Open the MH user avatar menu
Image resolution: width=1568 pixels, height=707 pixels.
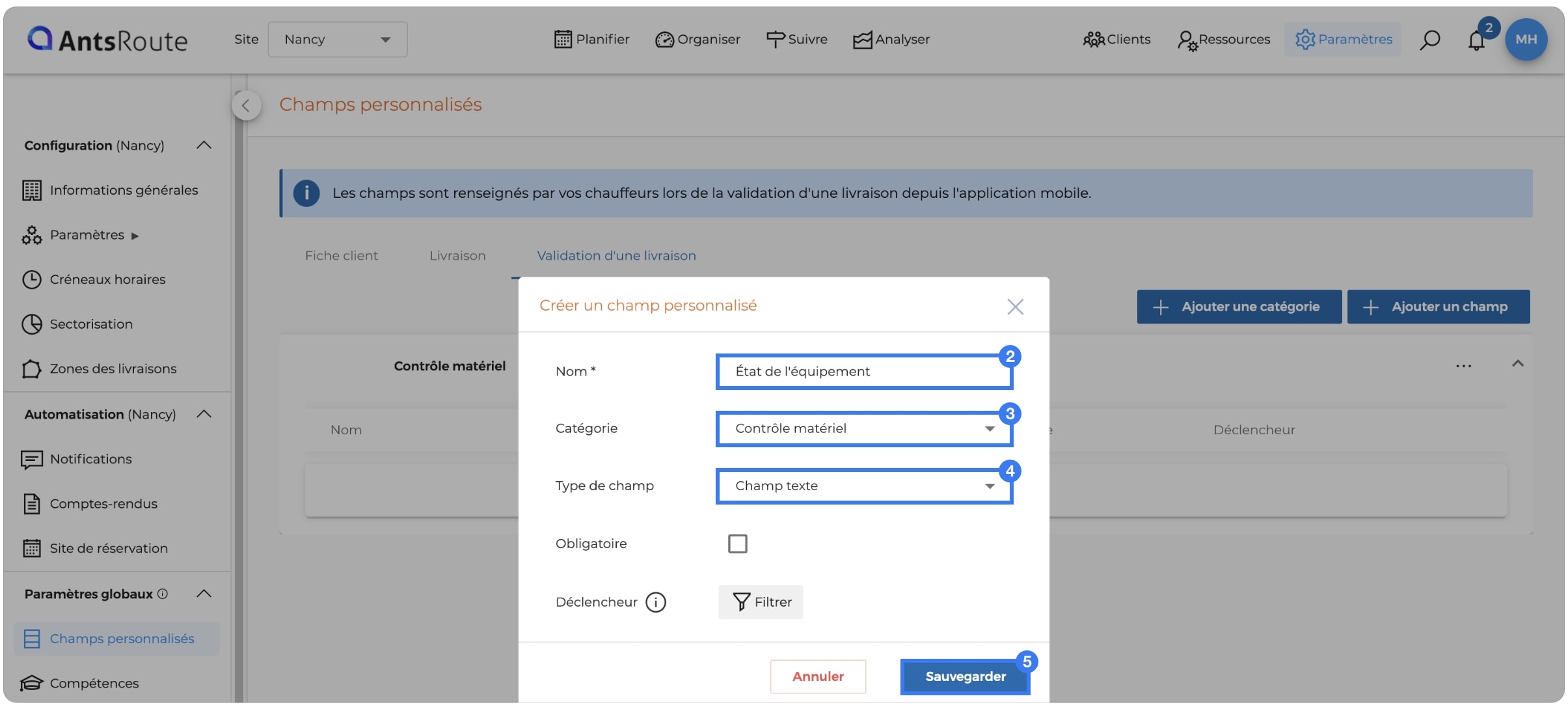coord(1526,39)
